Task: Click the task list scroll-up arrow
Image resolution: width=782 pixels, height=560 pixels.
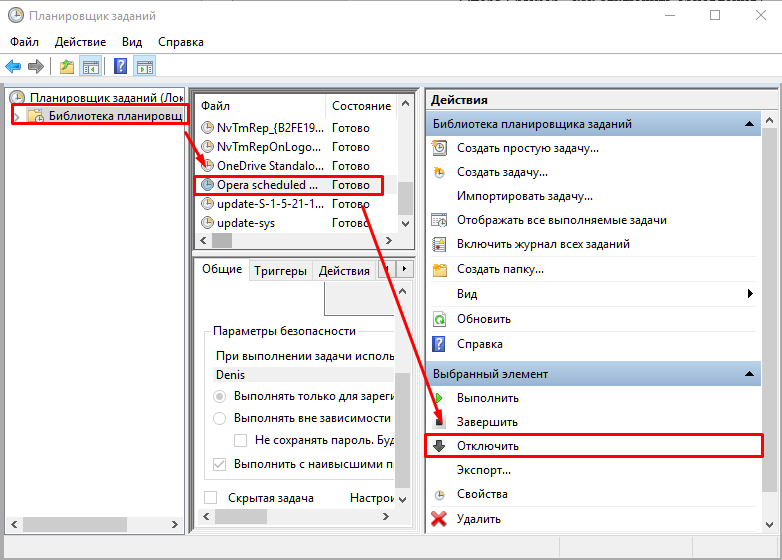Action: [x=405, y=104]
